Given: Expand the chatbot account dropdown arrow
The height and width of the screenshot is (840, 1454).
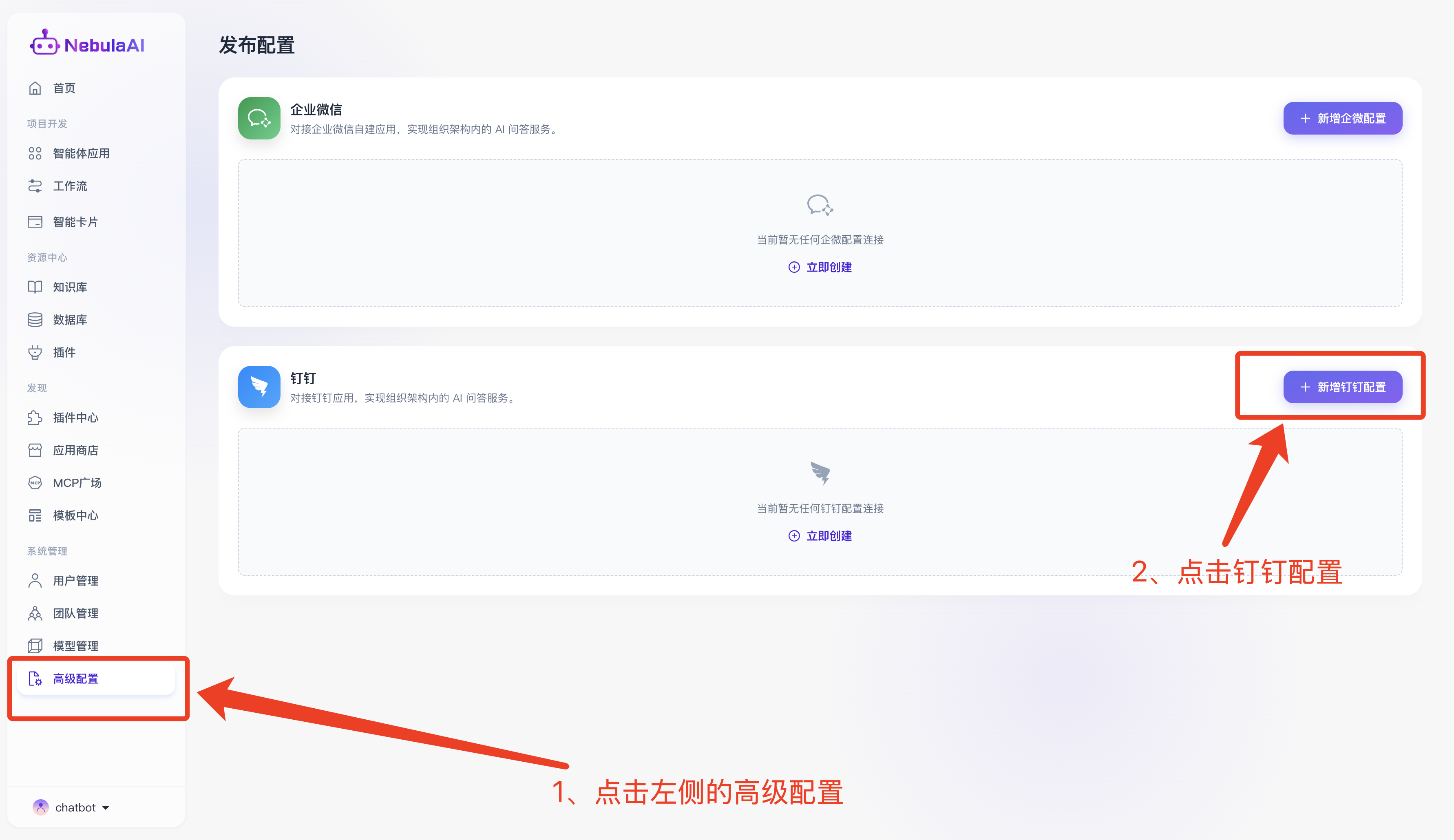Looking at the screenshot, I should point(106,808).
